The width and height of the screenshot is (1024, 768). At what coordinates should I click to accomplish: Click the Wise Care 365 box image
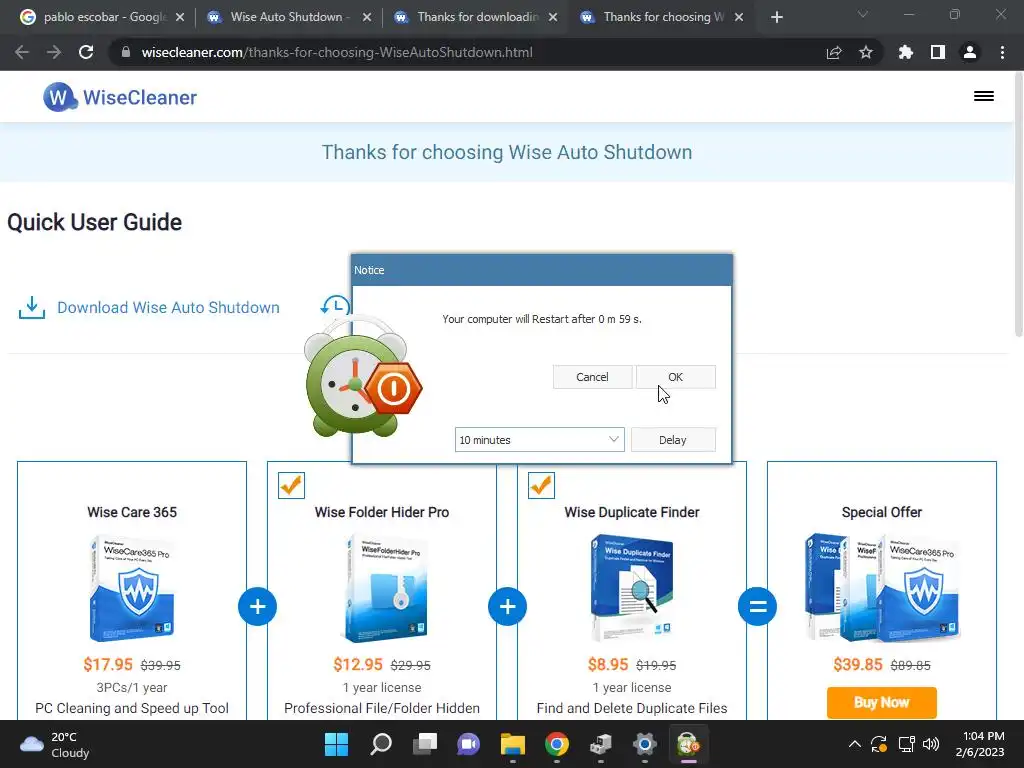pos(133,589)
